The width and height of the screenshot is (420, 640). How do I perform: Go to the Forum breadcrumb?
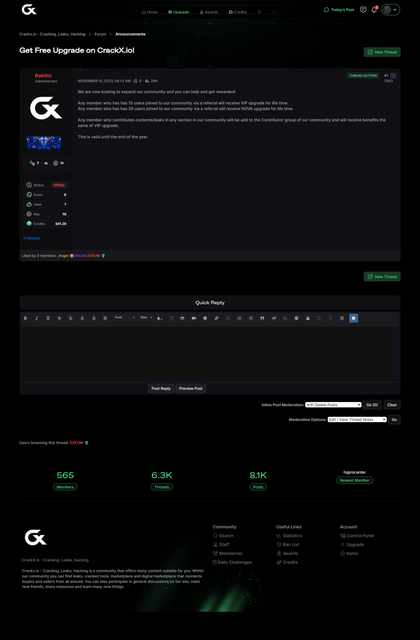click(x=100, y=34)
